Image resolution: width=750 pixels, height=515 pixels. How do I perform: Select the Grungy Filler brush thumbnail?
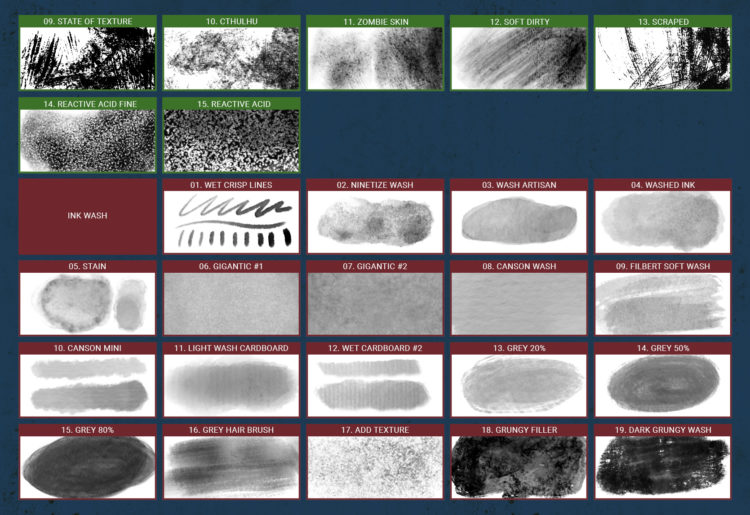519,467
